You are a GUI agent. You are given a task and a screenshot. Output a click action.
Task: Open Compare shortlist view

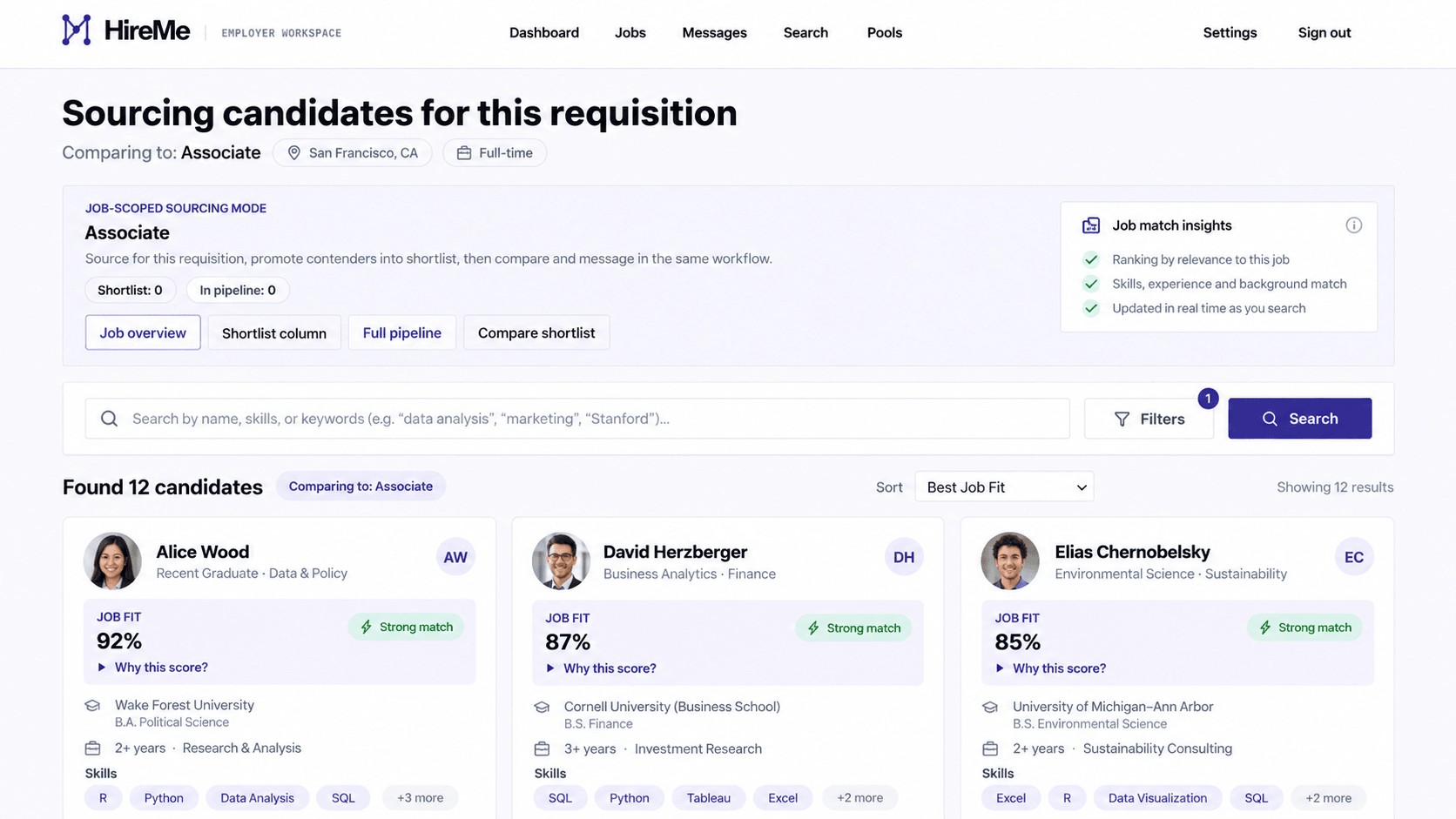coord(536,332)
